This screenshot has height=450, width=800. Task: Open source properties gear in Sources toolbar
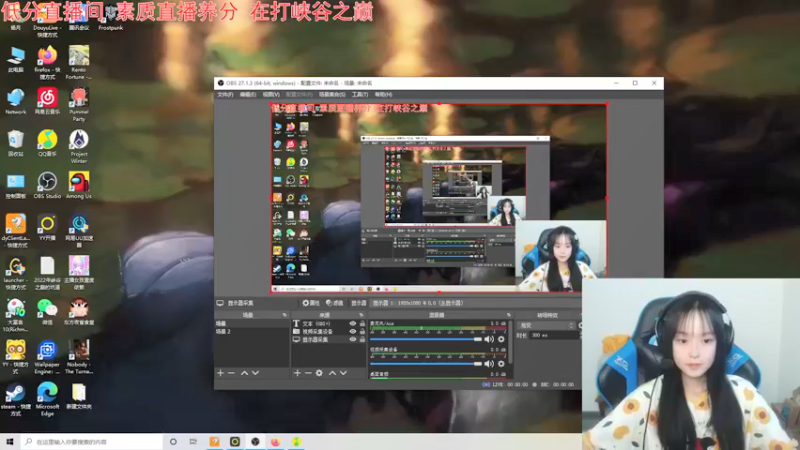point(319,373)
